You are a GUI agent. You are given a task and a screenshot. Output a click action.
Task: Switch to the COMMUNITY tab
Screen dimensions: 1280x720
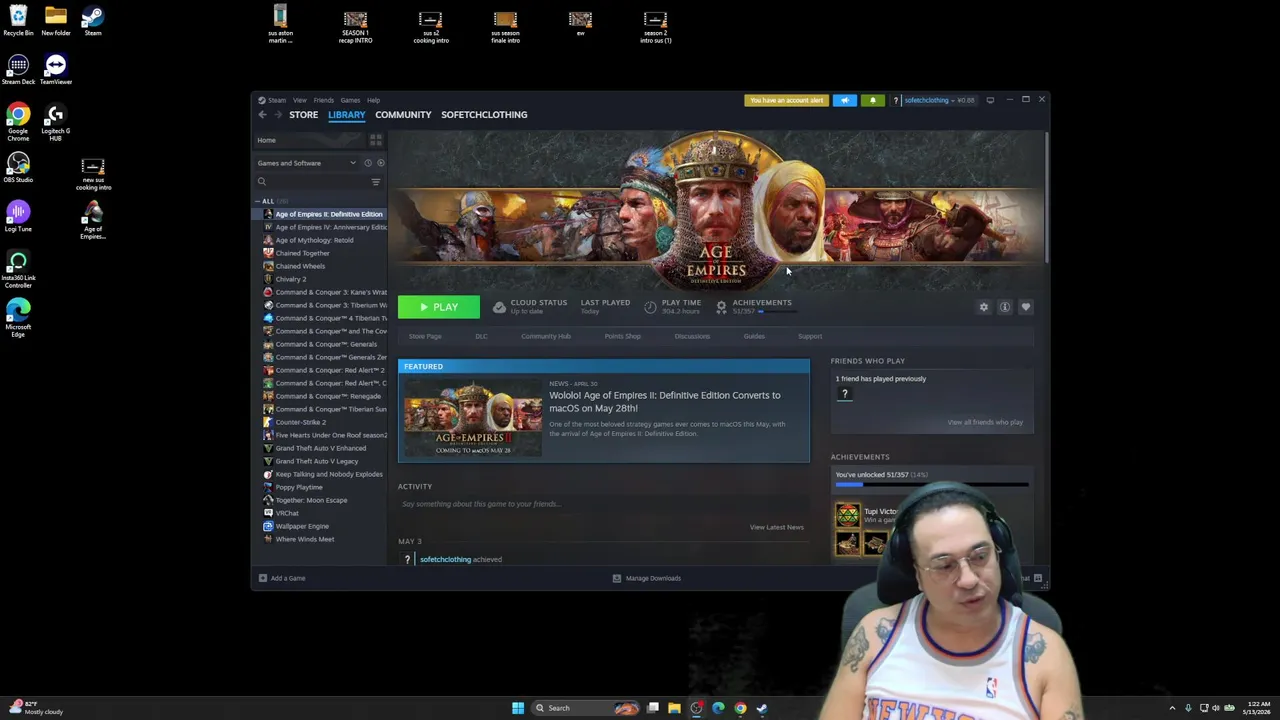[x=403, y=115]
